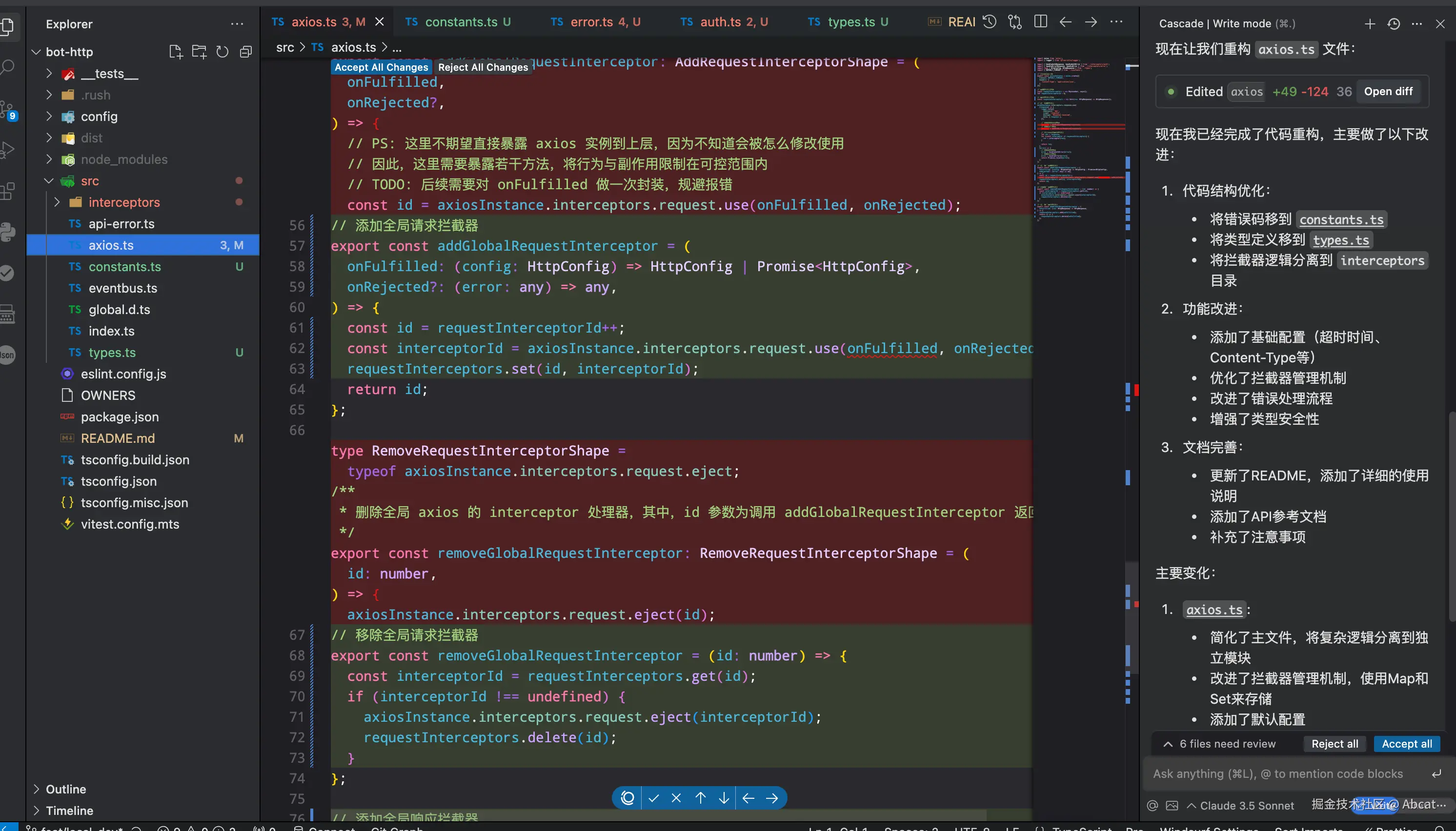
Task: Switch to the constants.ts tab
Action: tap(461, 21)
